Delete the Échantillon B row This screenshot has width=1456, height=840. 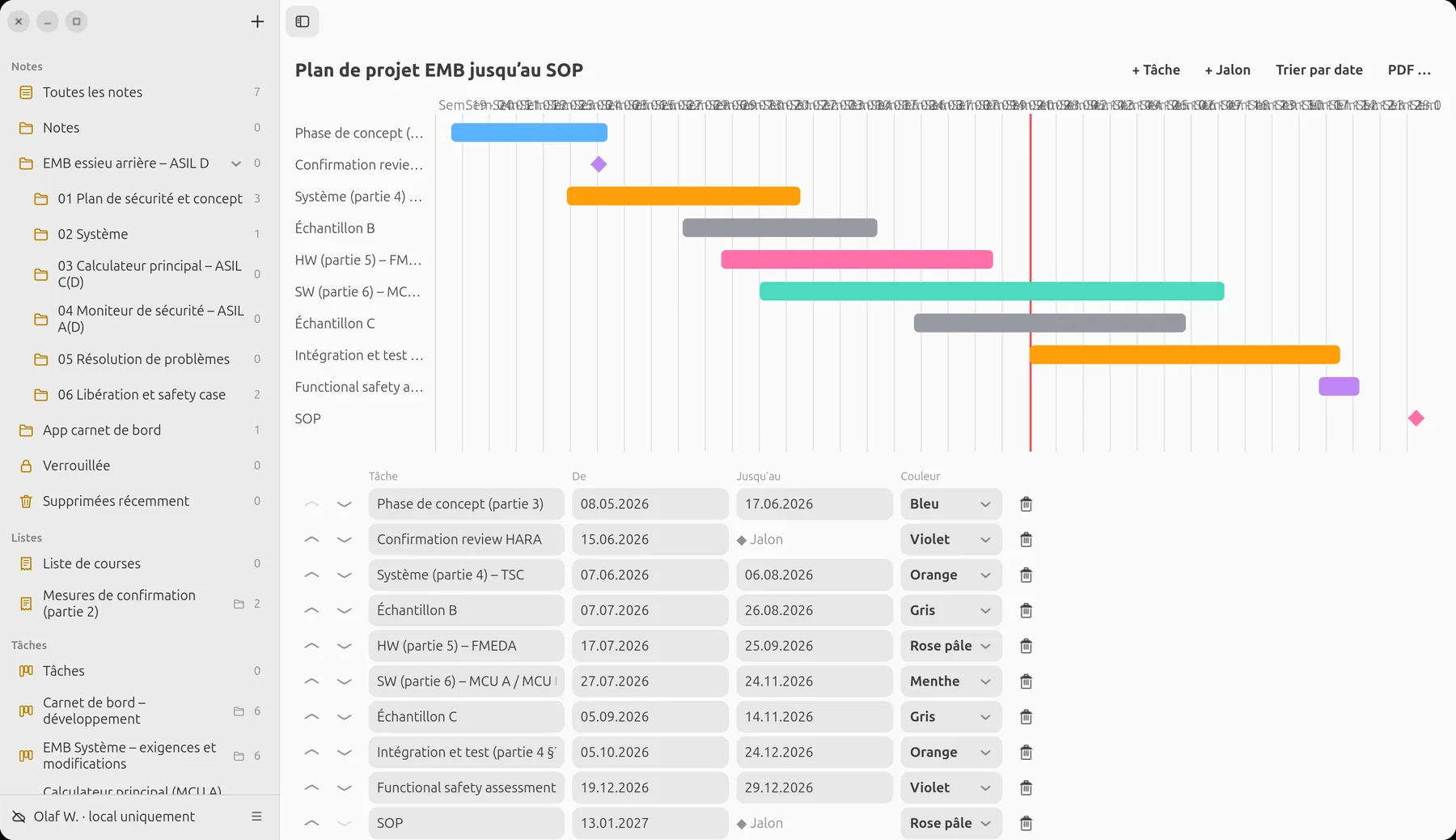pos(1026,610)
